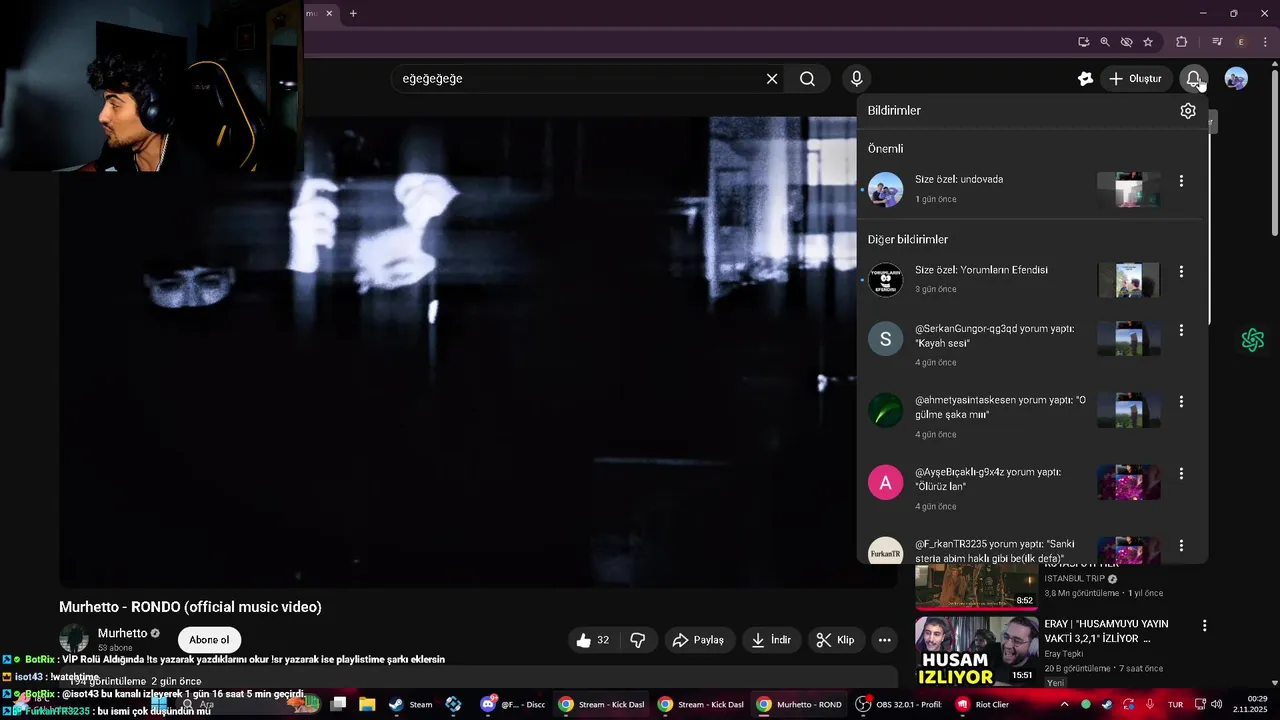
Task: Click the Oluştur create button
Action: (x=1136, y=79)
